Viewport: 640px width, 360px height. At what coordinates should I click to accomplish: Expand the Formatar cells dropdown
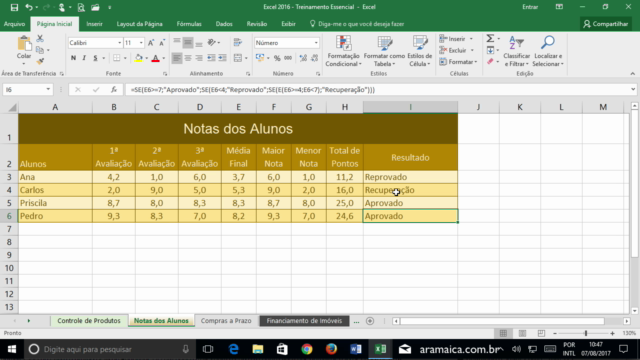pyautogui.click(x=476, y=62)
